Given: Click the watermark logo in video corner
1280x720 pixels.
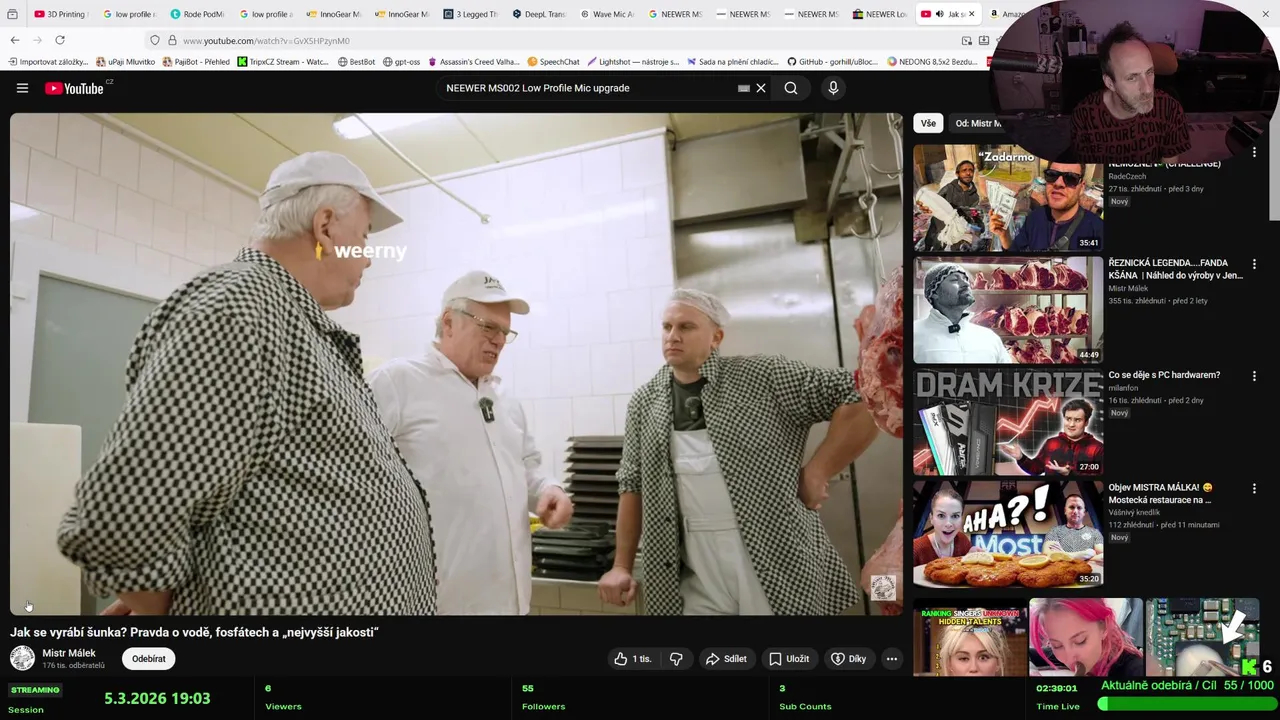Looking at the screenshot, I should click(883, 588).
